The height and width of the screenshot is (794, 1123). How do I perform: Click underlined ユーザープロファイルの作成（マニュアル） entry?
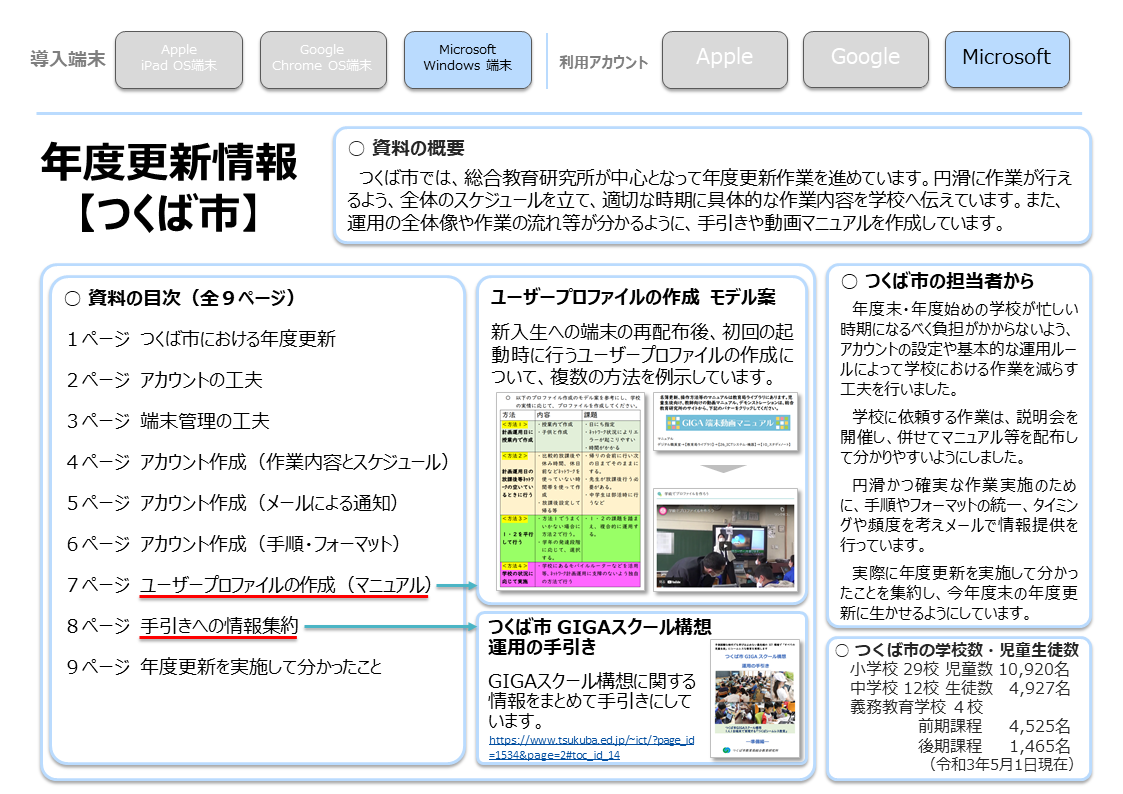coord(286,585)
